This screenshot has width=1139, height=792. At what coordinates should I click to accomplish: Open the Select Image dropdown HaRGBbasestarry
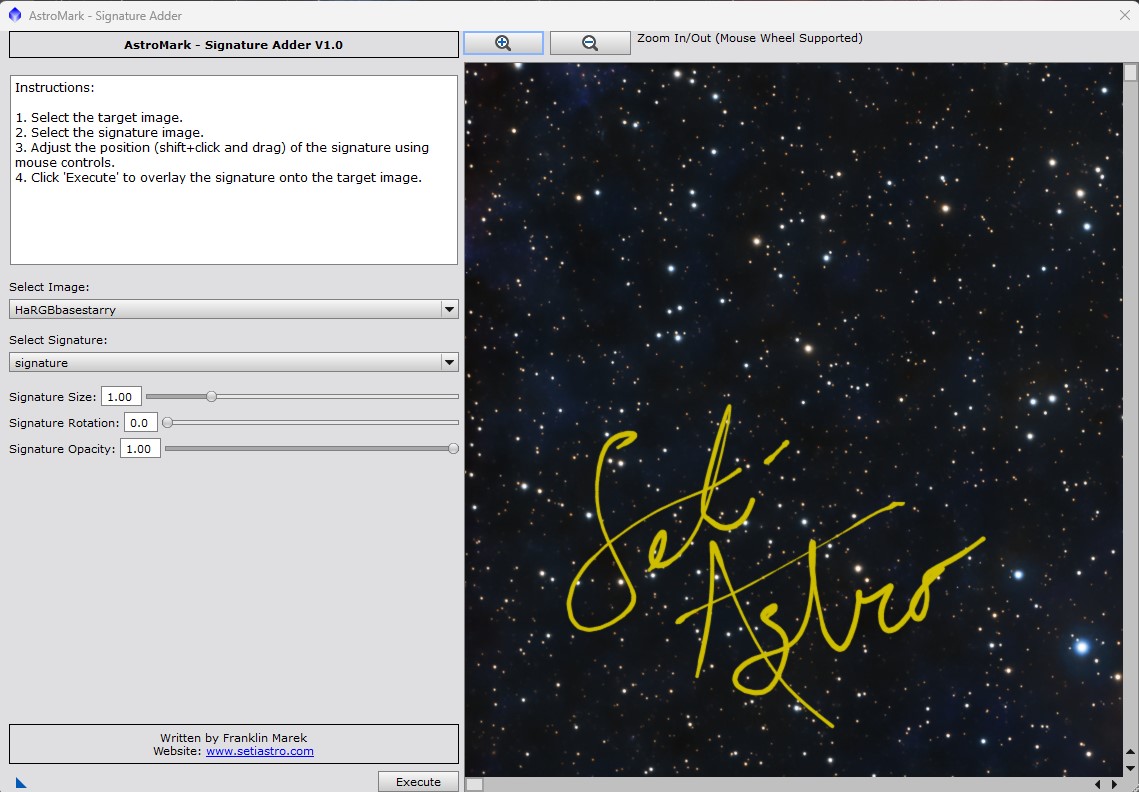coord(234,309)
